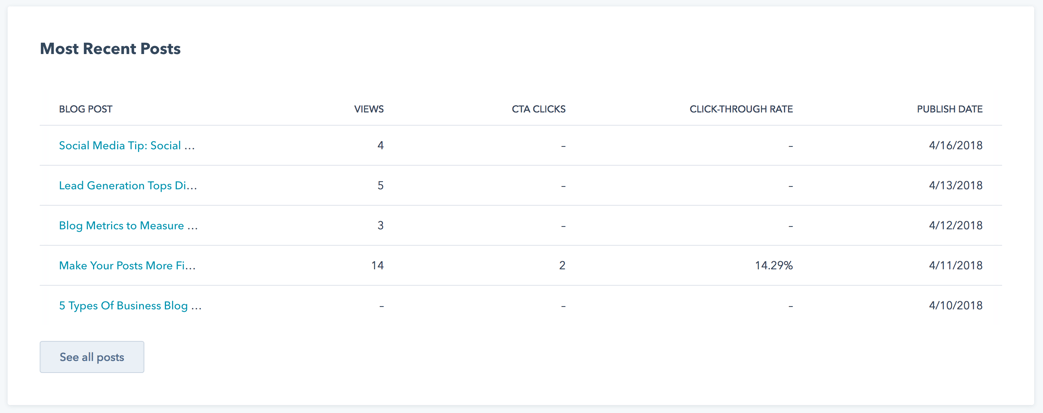
Task: Select the 4/13/2018 publish date cell
Action: [958, 186]
